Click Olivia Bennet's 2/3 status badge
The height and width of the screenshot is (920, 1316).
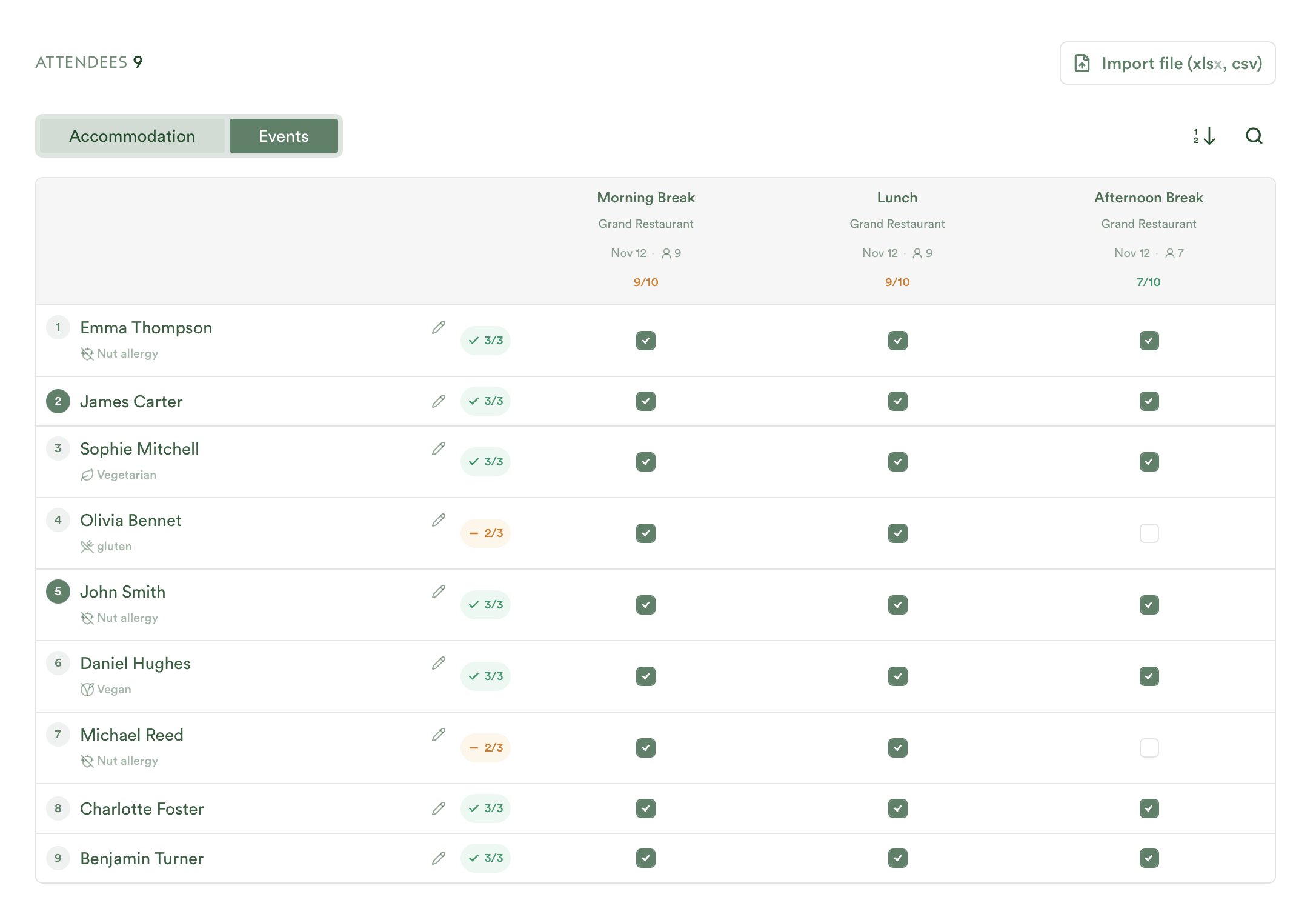point(485,533)
